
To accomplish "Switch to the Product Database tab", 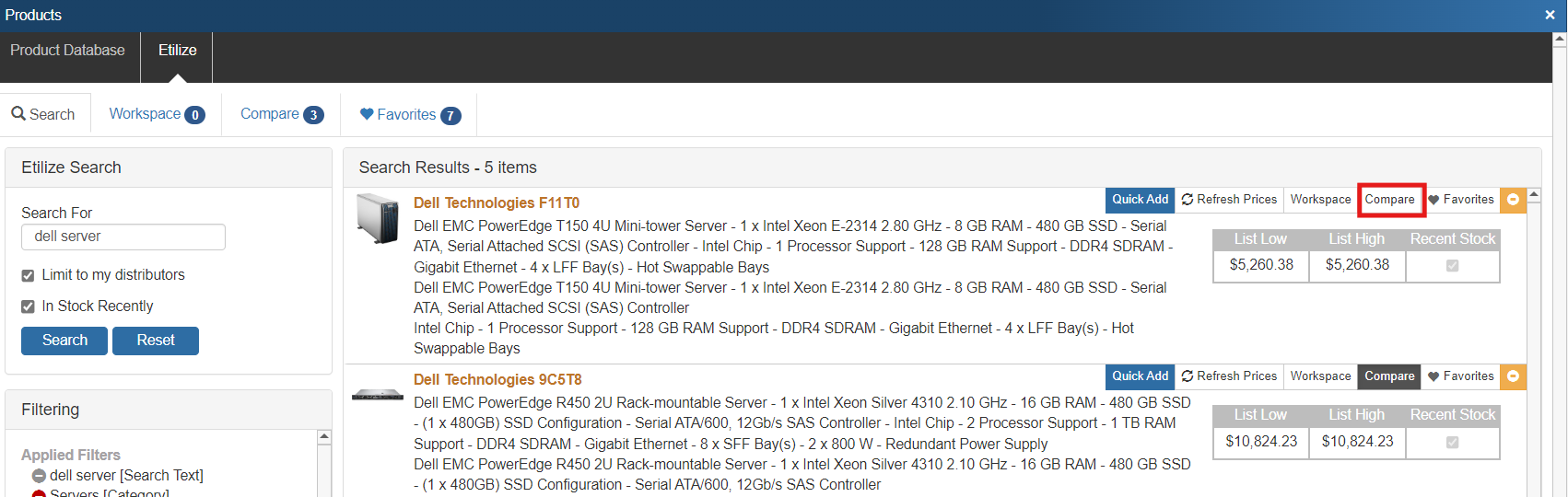I will click(x=67, y=51).
